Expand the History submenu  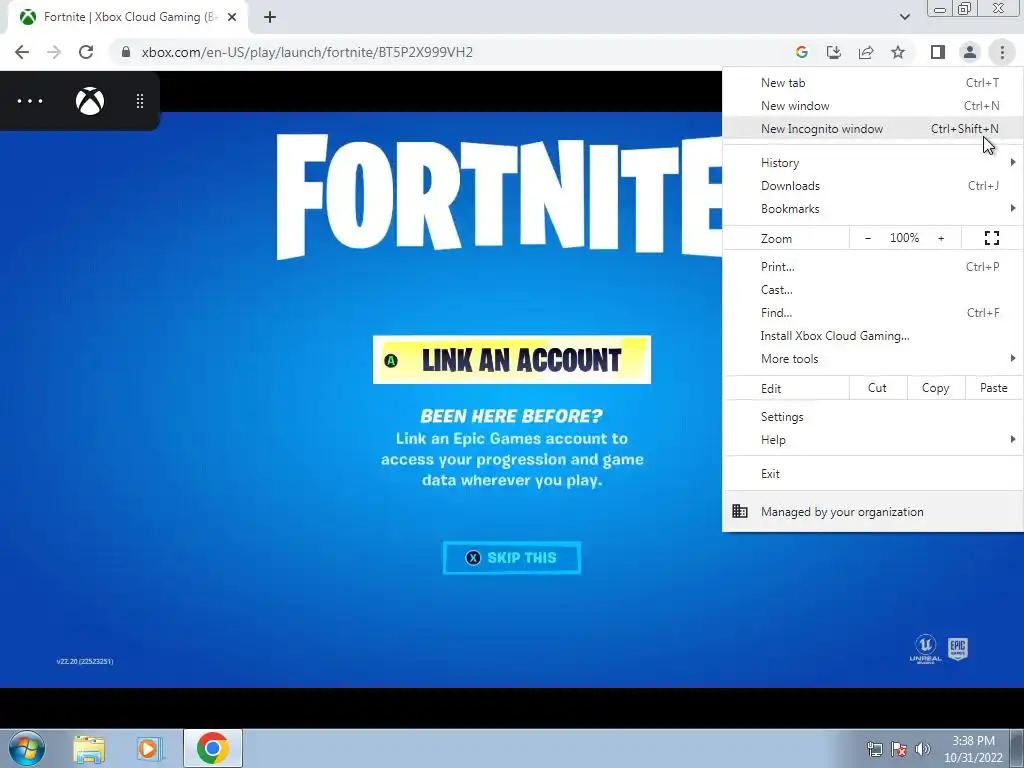coord(872,163)
